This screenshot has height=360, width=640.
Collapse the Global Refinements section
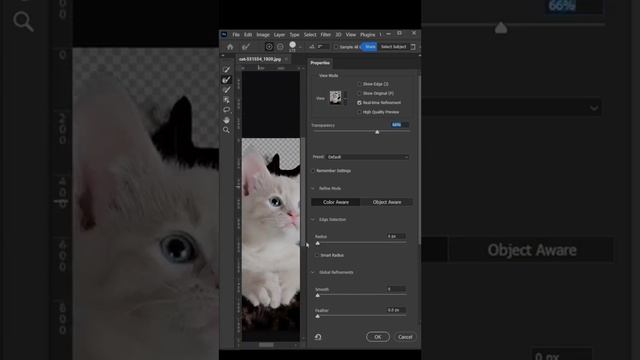click(x=313, y=272)
